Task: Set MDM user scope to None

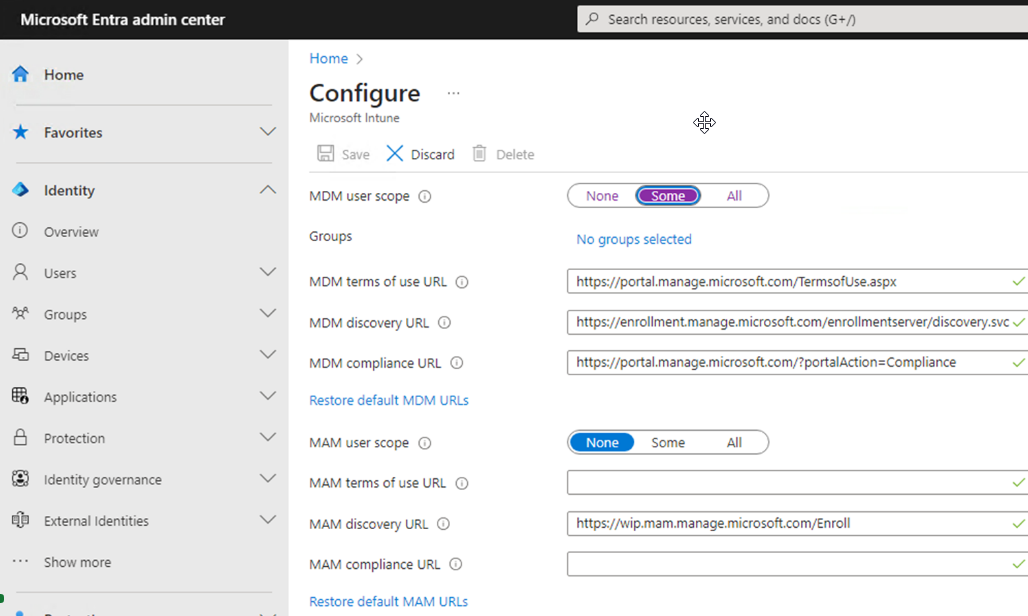Action: (x=602, y=196)
